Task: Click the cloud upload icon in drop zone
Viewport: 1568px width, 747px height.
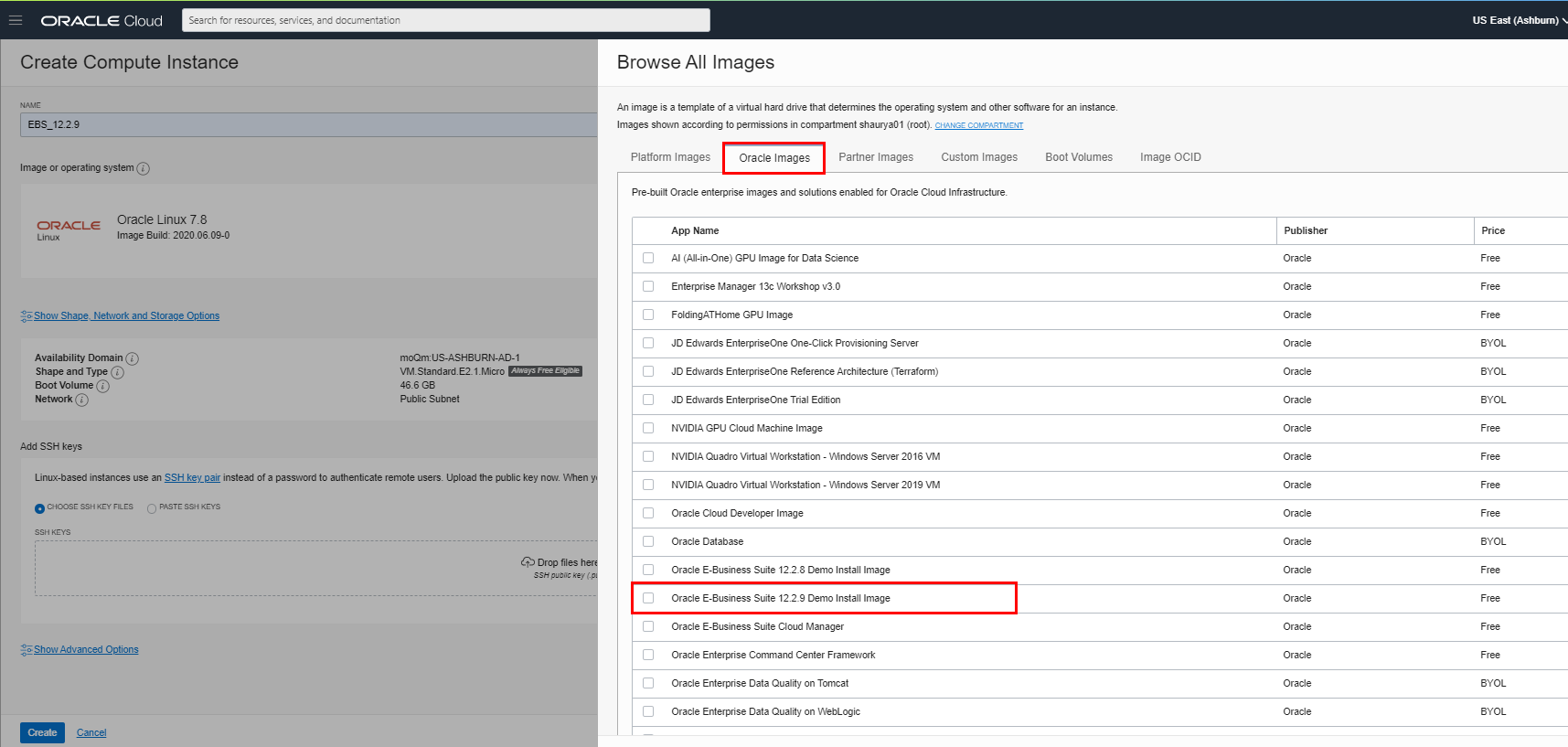Action: [x=528, y=562]
